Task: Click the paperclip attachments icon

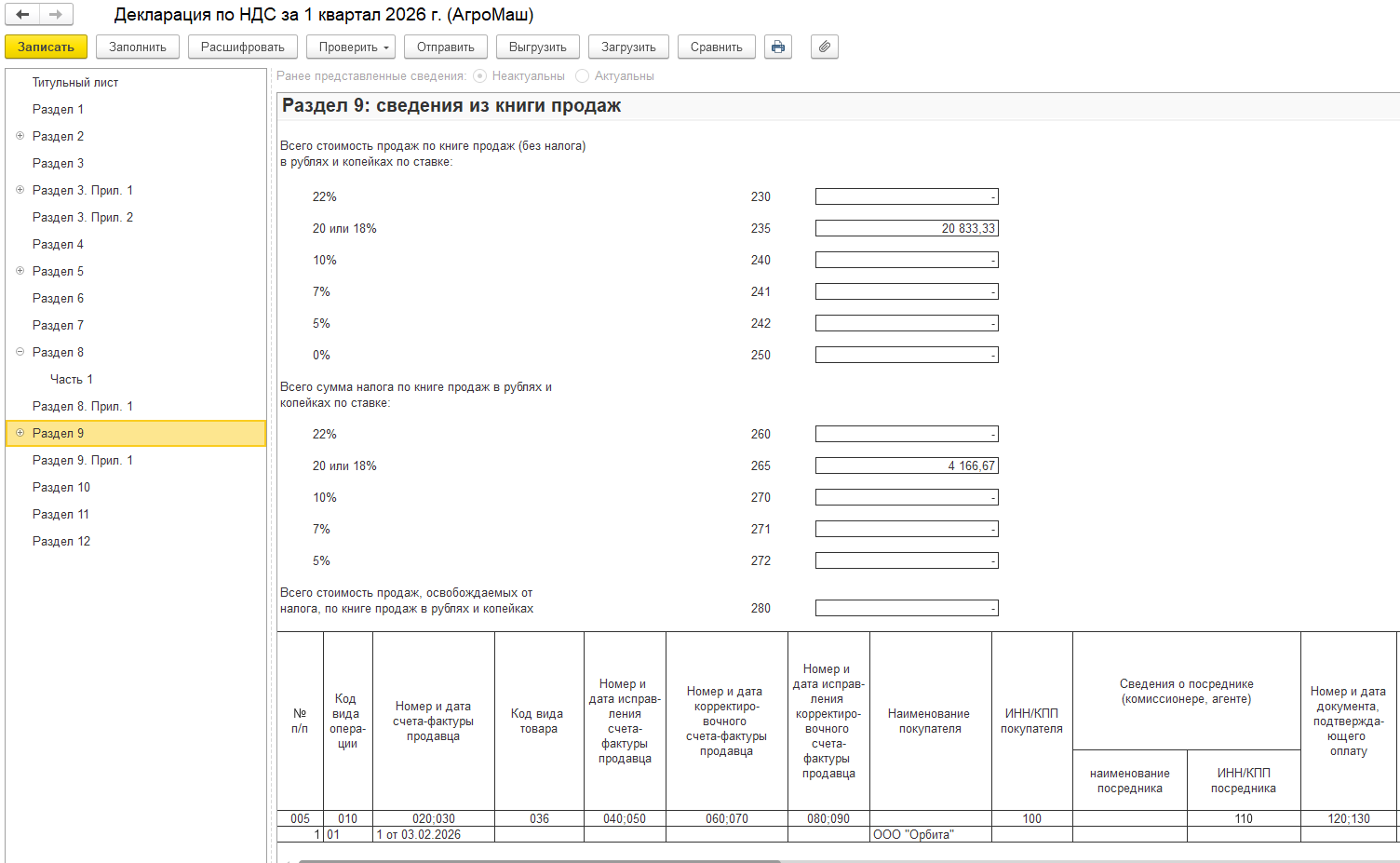Action: click(824, 47)
